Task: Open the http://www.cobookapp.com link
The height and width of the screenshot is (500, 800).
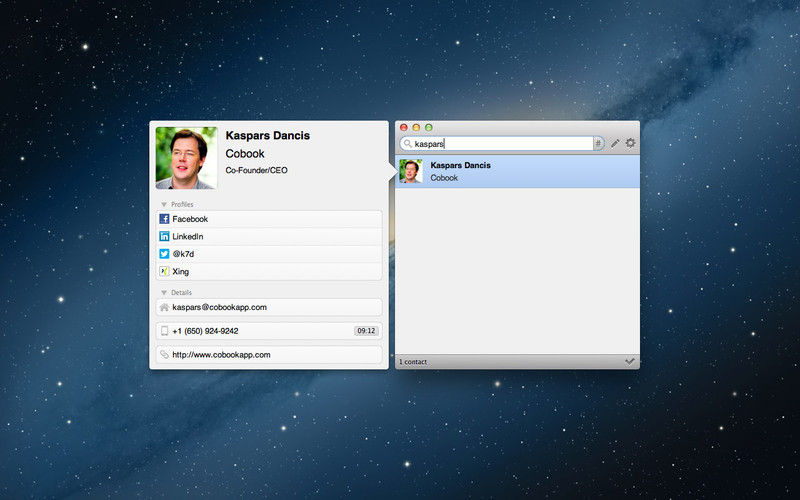Action: point(221,355)
